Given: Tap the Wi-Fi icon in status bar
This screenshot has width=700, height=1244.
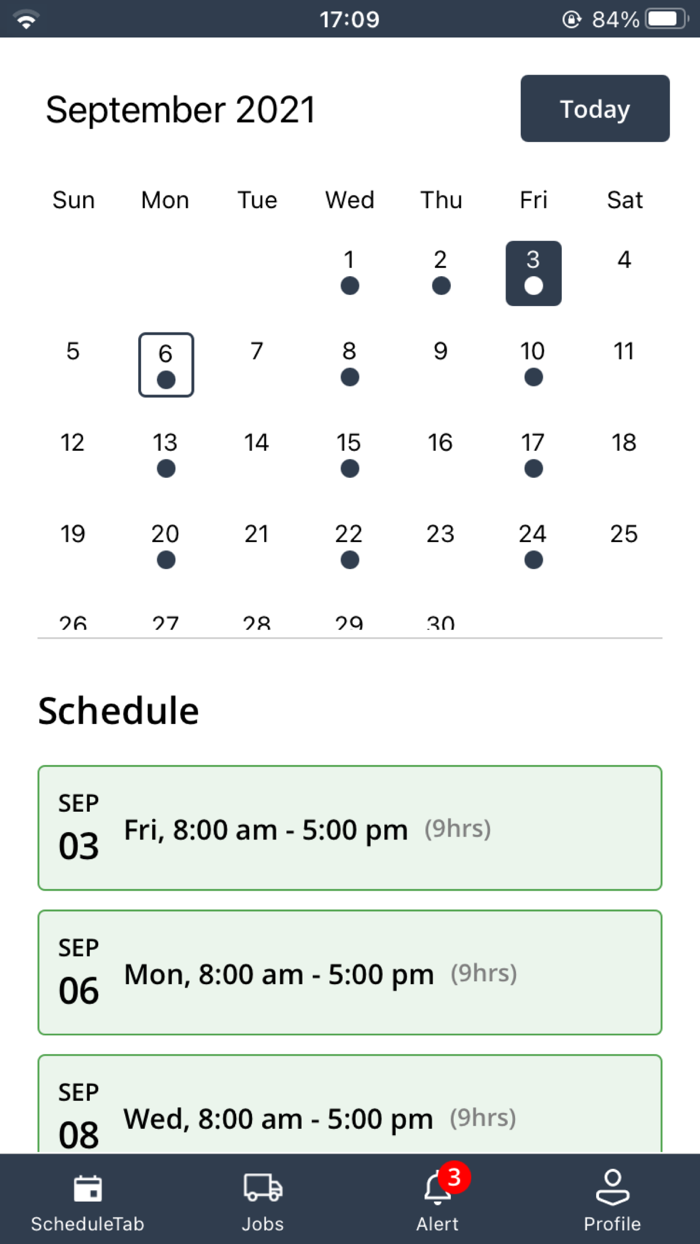Looking at the screenshot, I should coord(26,19).
